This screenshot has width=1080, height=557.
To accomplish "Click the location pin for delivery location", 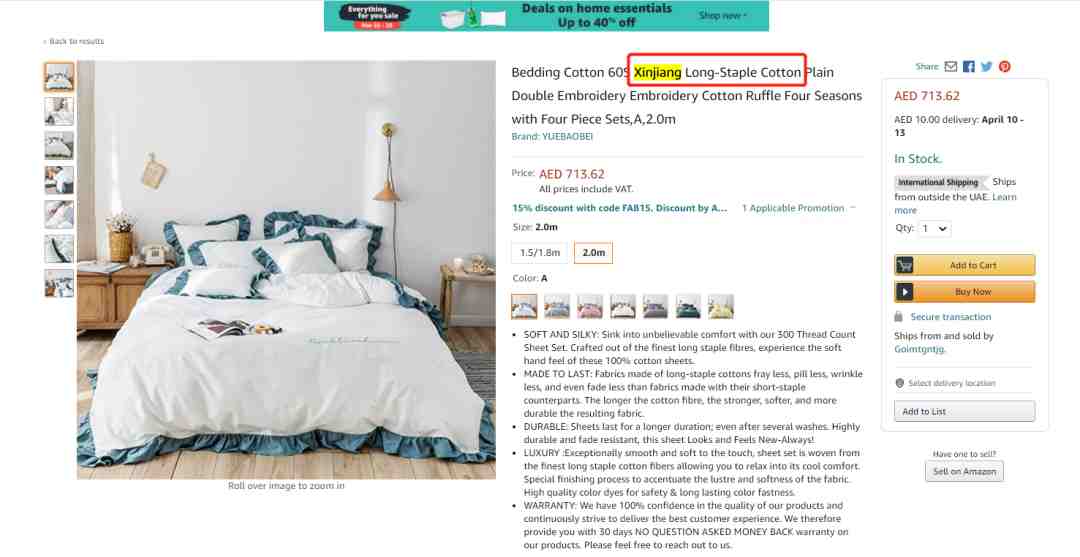I will [900, 383].
